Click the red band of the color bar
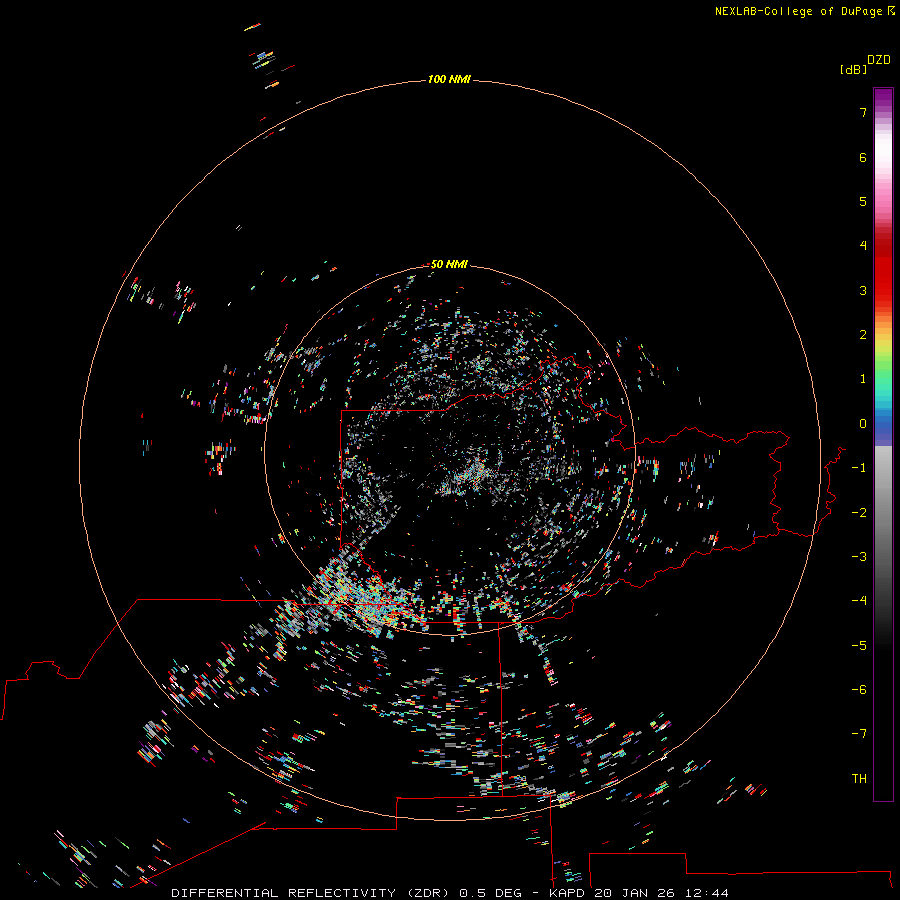 (x=883, y=267)
